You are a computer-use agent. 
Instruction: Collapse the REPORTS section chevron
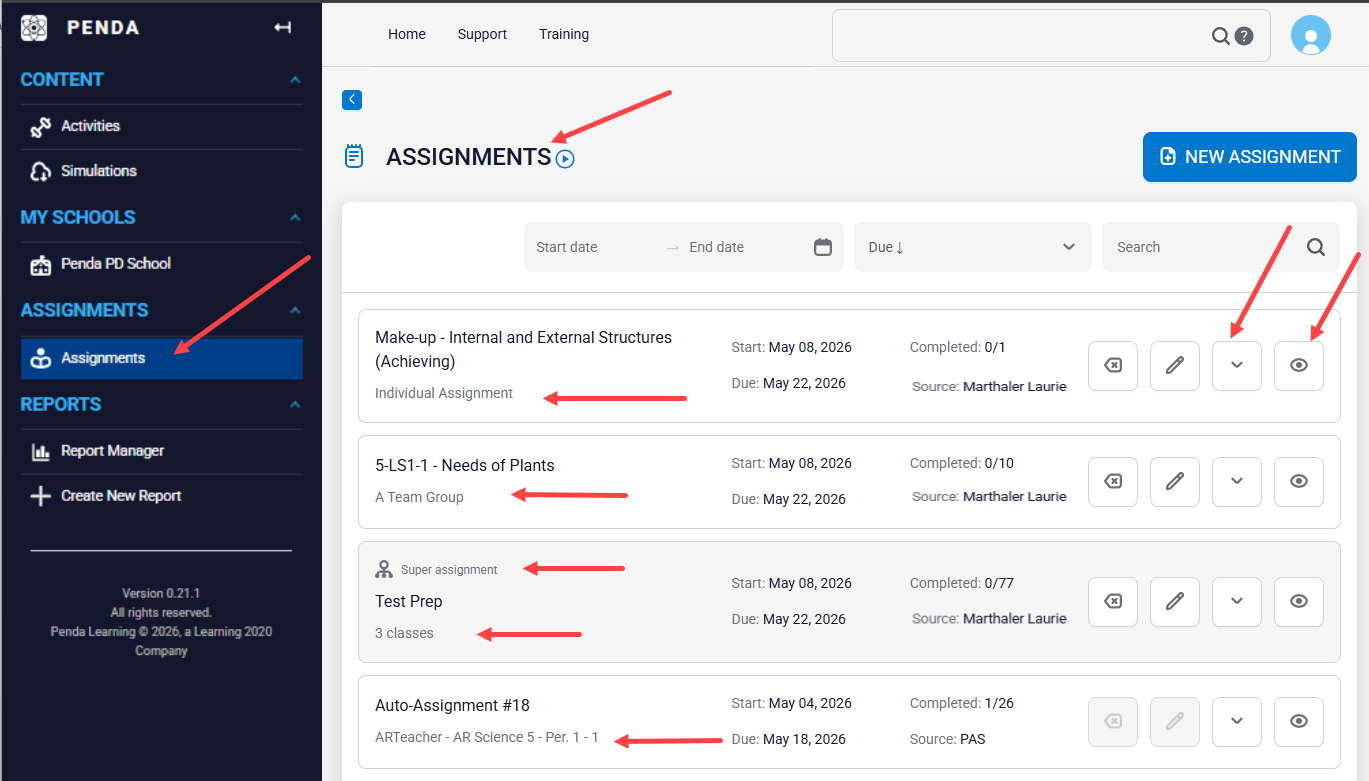coord(294,404)
